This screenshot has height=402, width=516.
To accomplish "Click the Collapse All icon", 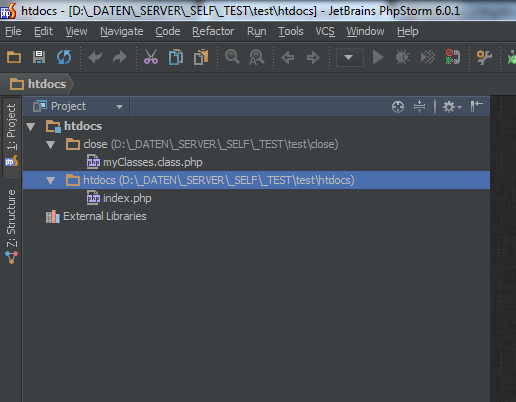I will [419, 106].
